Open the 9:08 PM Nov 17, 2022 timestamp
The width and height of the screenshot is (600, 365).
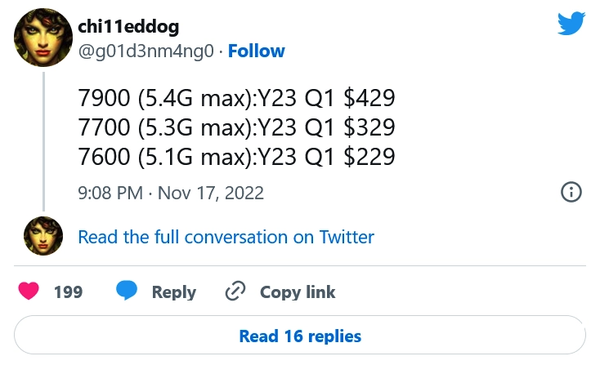click(171, 193)
